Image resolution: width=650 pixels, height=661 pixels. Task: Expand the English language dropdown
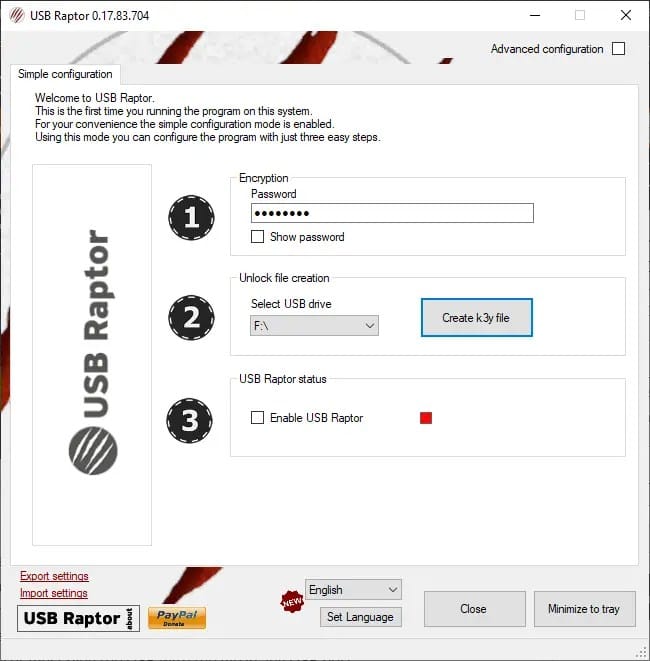(353, 590)
